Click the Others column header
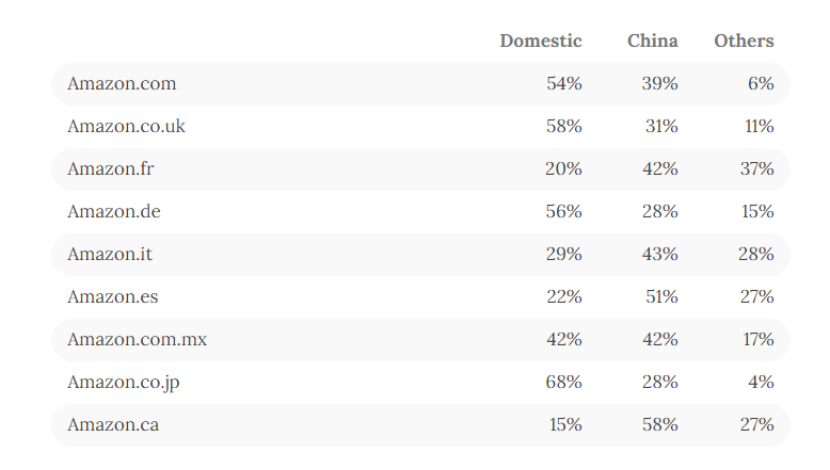The height and width of the screenshot is (470, 830). click(x=743, y=41)
